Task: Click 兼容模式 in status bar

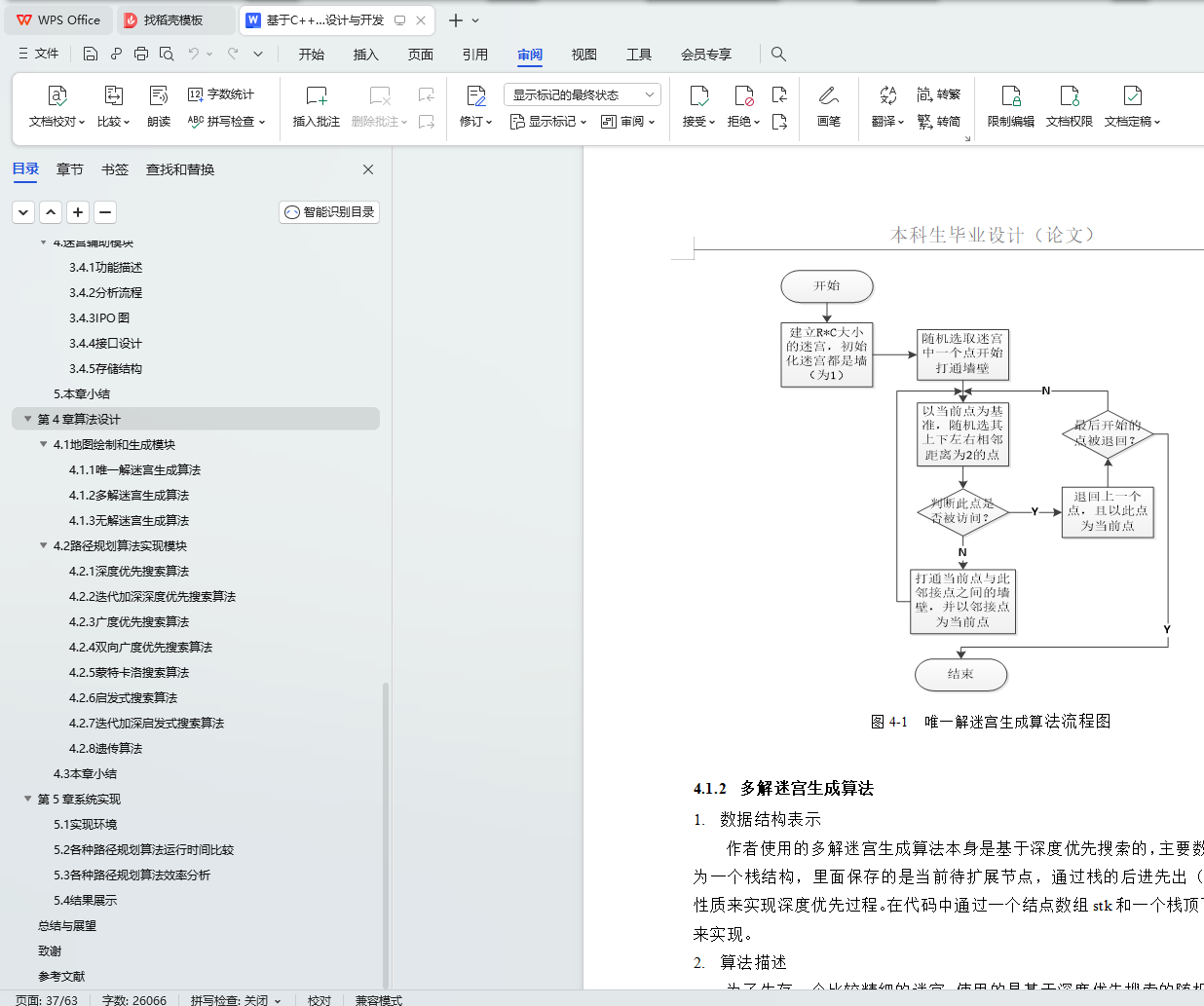Action: point(379,1000)
